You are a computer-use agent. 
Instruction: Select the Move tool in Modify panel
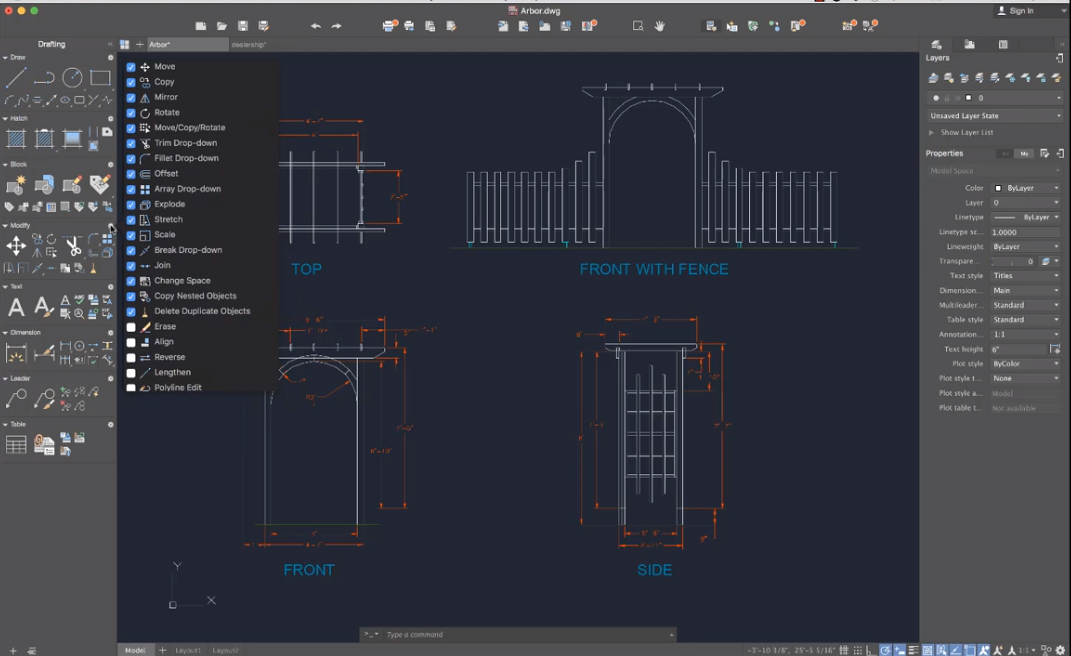click(16, 245)
